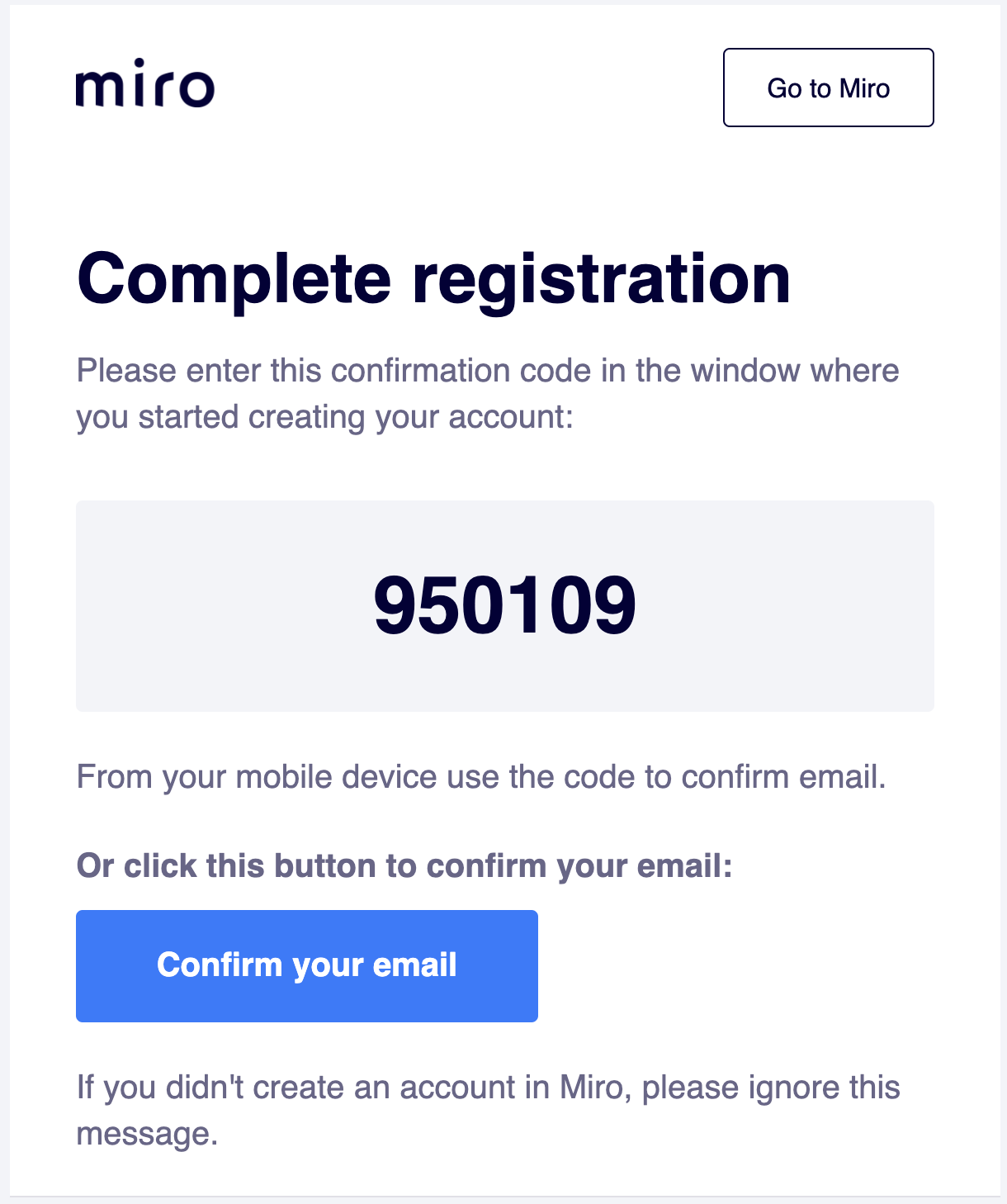
Task: Click the word "Miro" in the footer note
Action: click(x=591, y=1088)
